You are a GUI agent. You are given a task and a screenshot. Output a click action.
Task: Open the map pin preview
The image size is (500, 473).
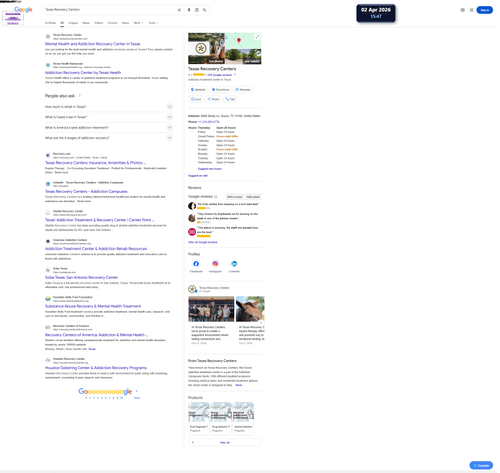[x=239, y=41]
